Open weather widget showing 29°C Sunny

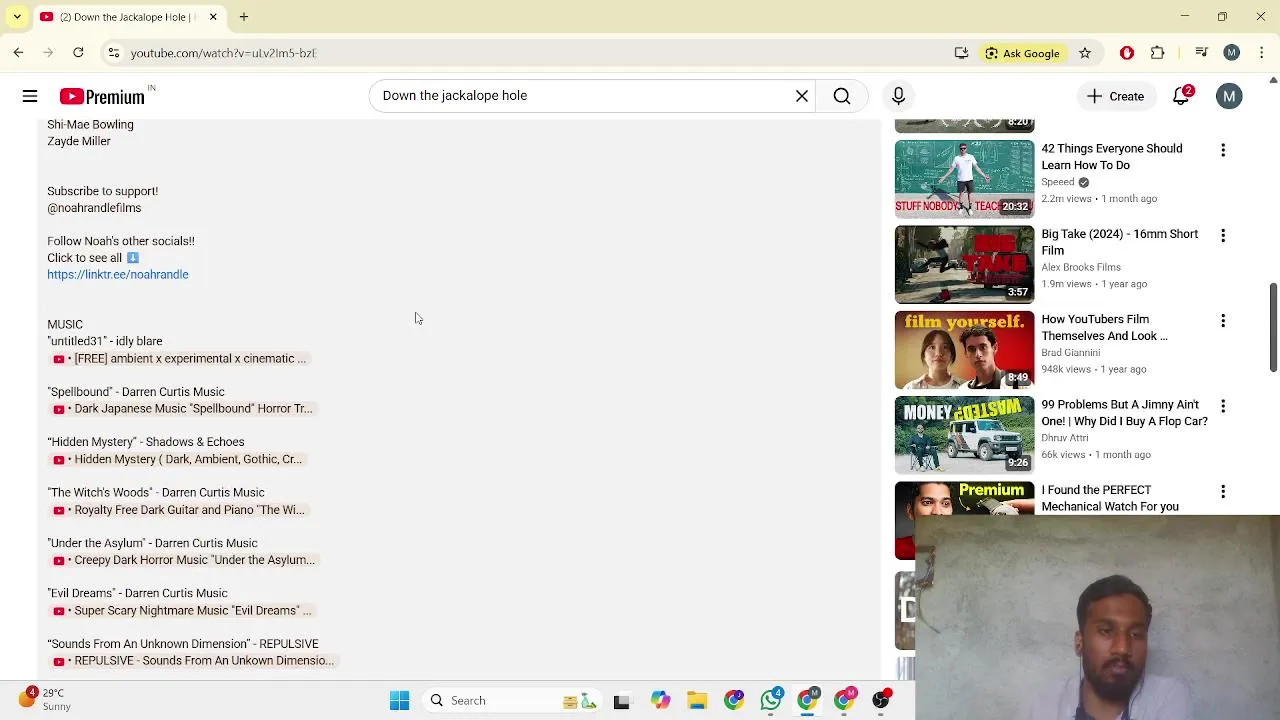click(x=44, y=699)
